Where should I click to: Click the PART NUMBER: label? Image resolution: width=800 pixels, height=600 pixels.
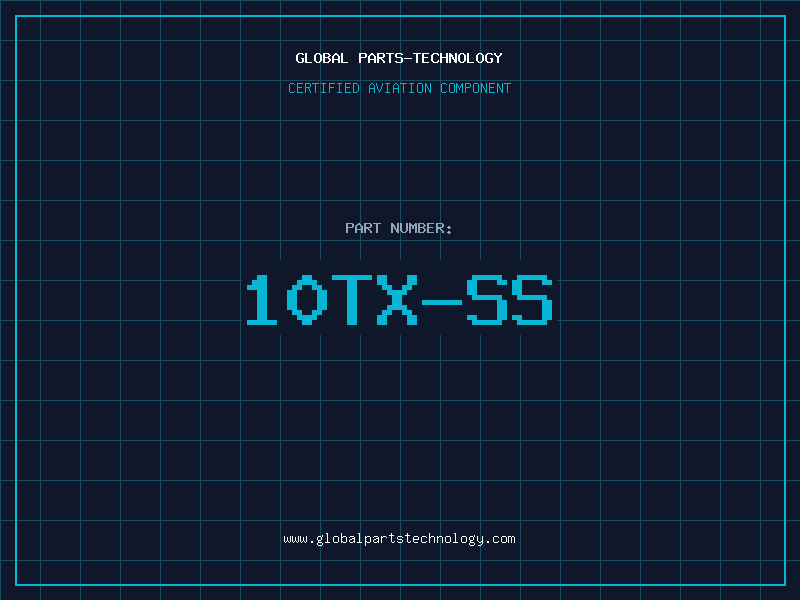399,228
